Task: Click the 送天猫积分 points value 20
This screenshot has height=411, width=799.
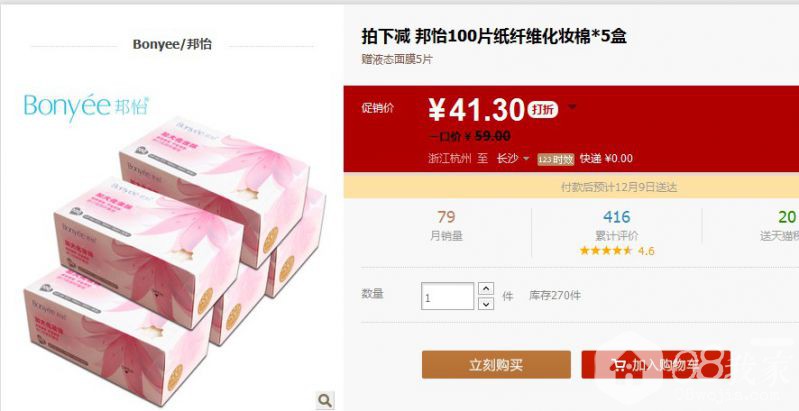Action: [x=787, y=217]
